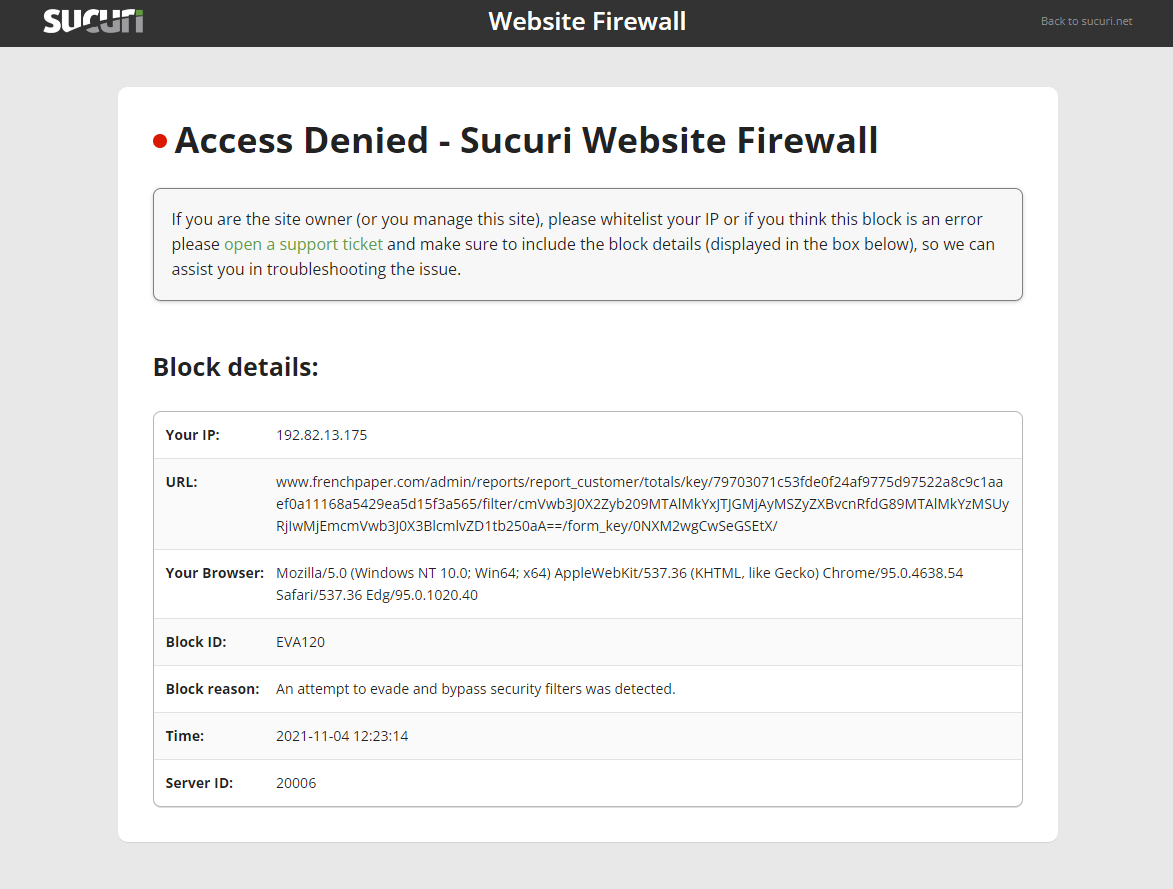Click the Server ID value 20006
1173x889 pixels.
point(295,782)
